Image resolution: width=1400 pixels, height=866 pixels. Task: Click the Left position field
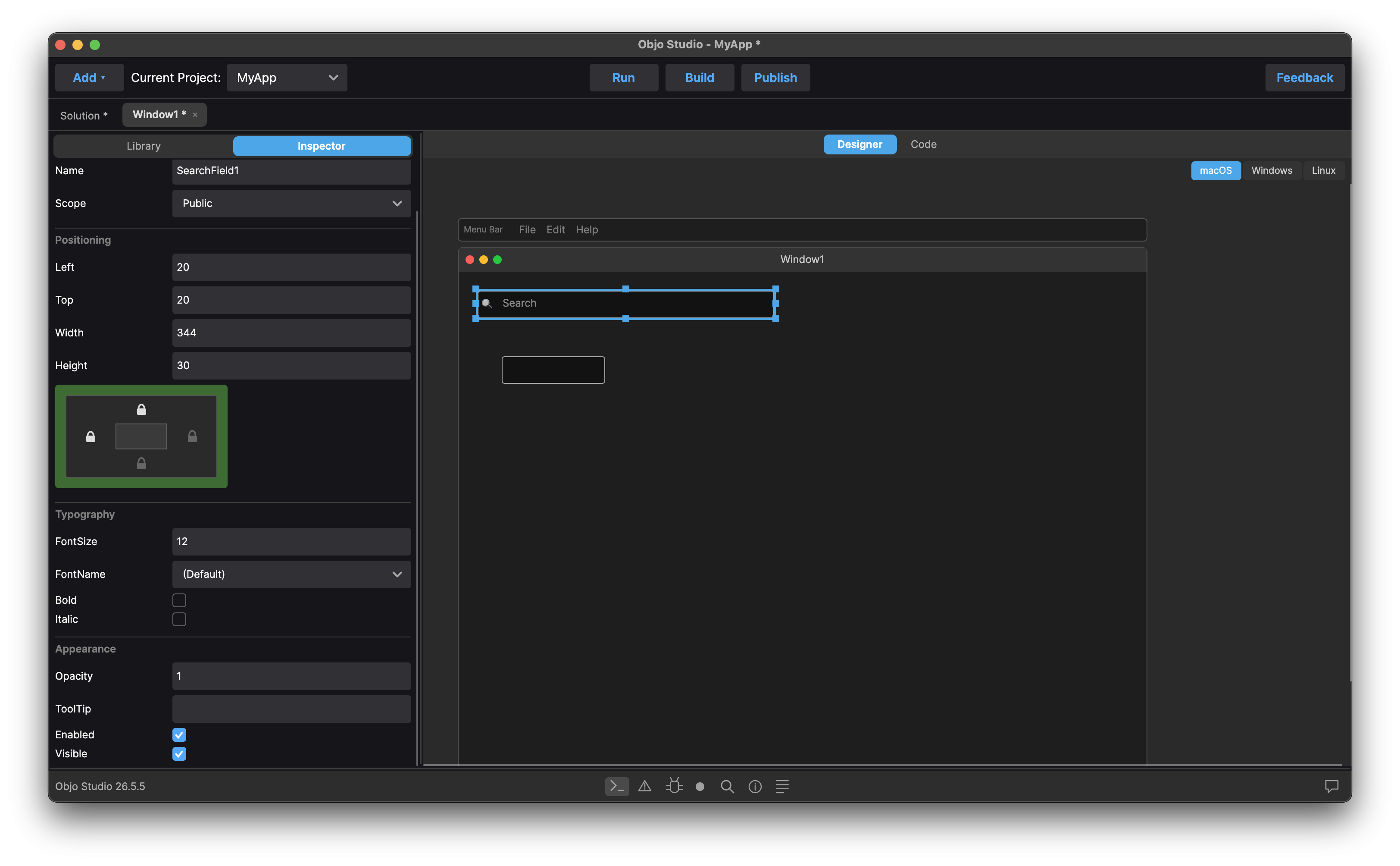coord(291,267)
